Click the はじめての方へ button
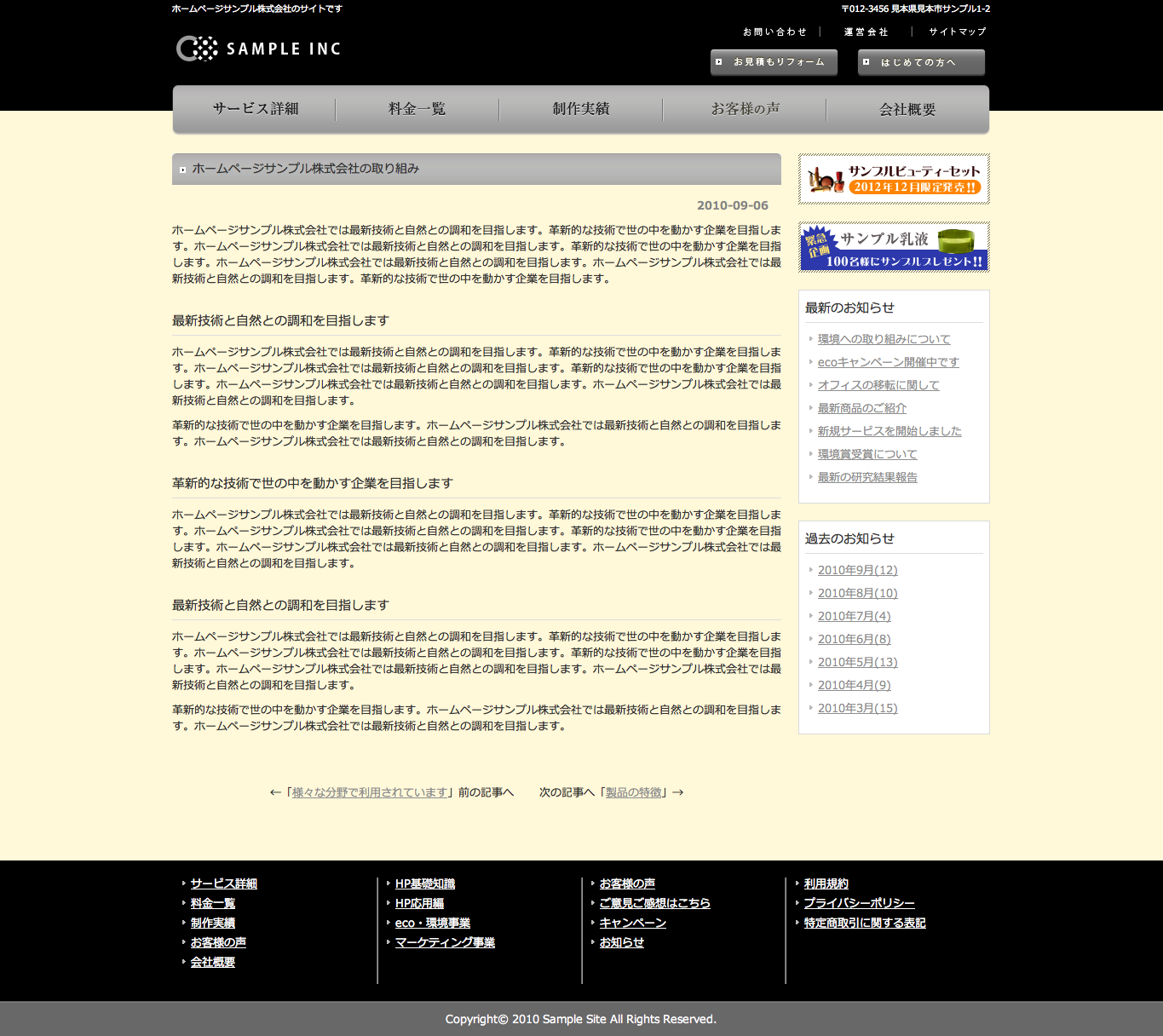The width and height of the screenshot is (1163, 1036). 920,62
